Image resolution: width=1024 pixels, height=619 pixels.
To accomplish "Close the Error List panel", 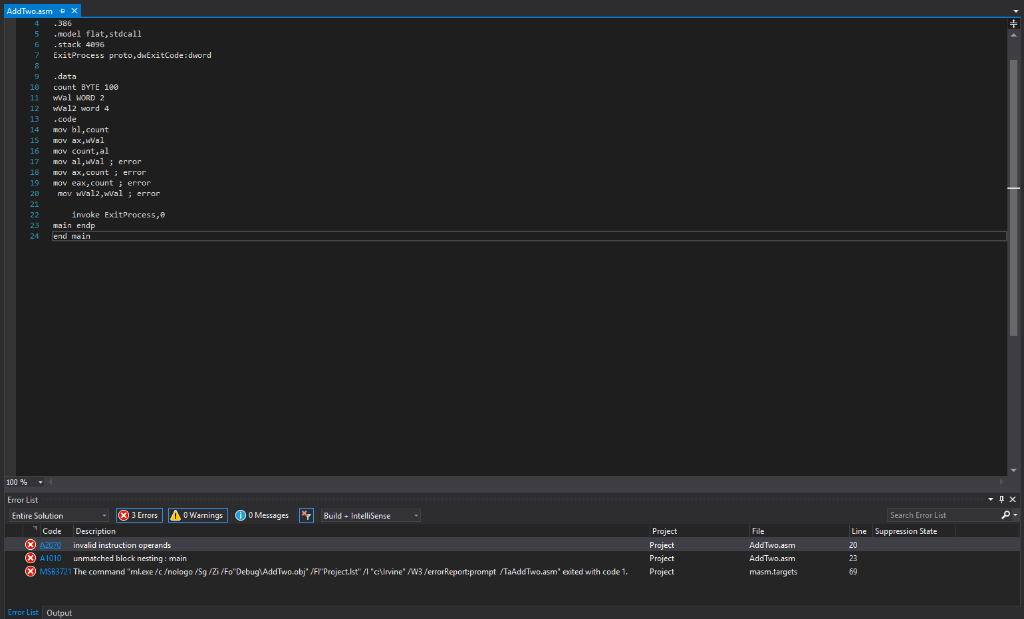I will pyautogui.click(x=1013, y=500).
